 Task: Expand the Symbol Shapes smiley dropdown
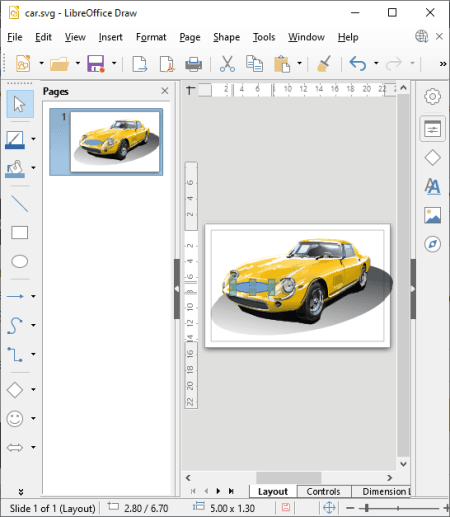coord(33,418)
